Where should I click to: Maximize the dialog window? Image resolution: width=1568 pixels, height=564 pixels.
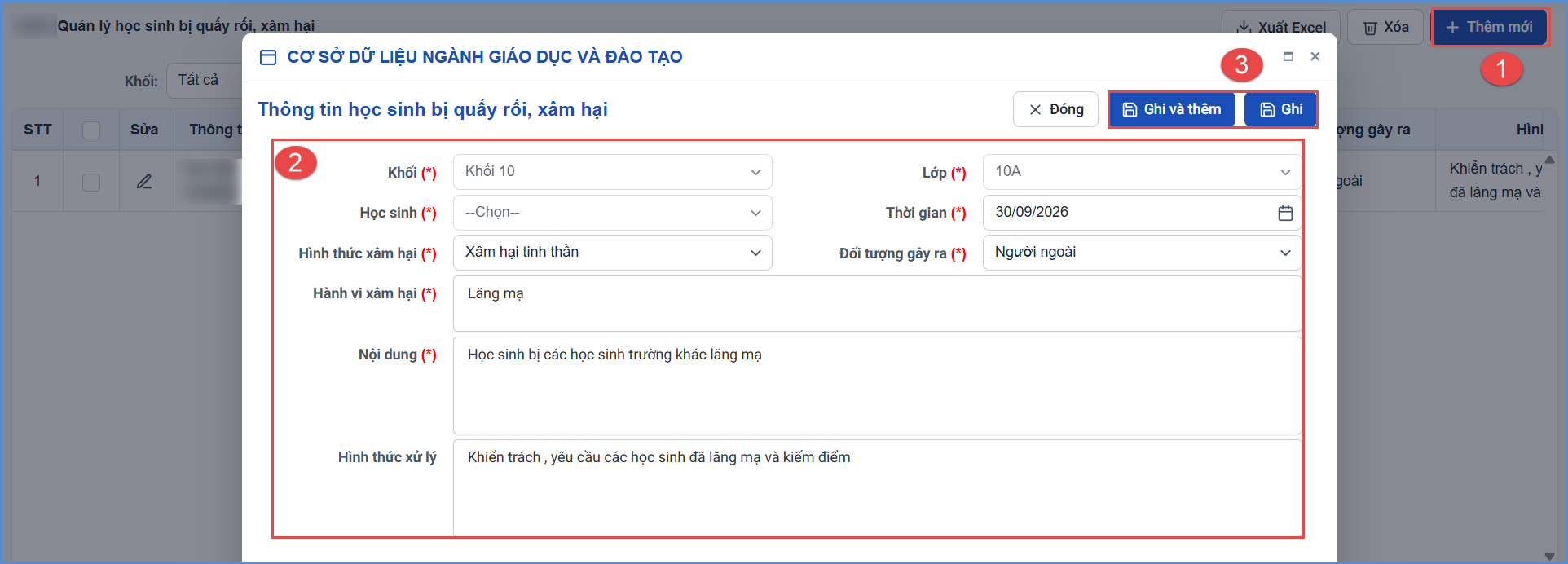point(1288,56)
